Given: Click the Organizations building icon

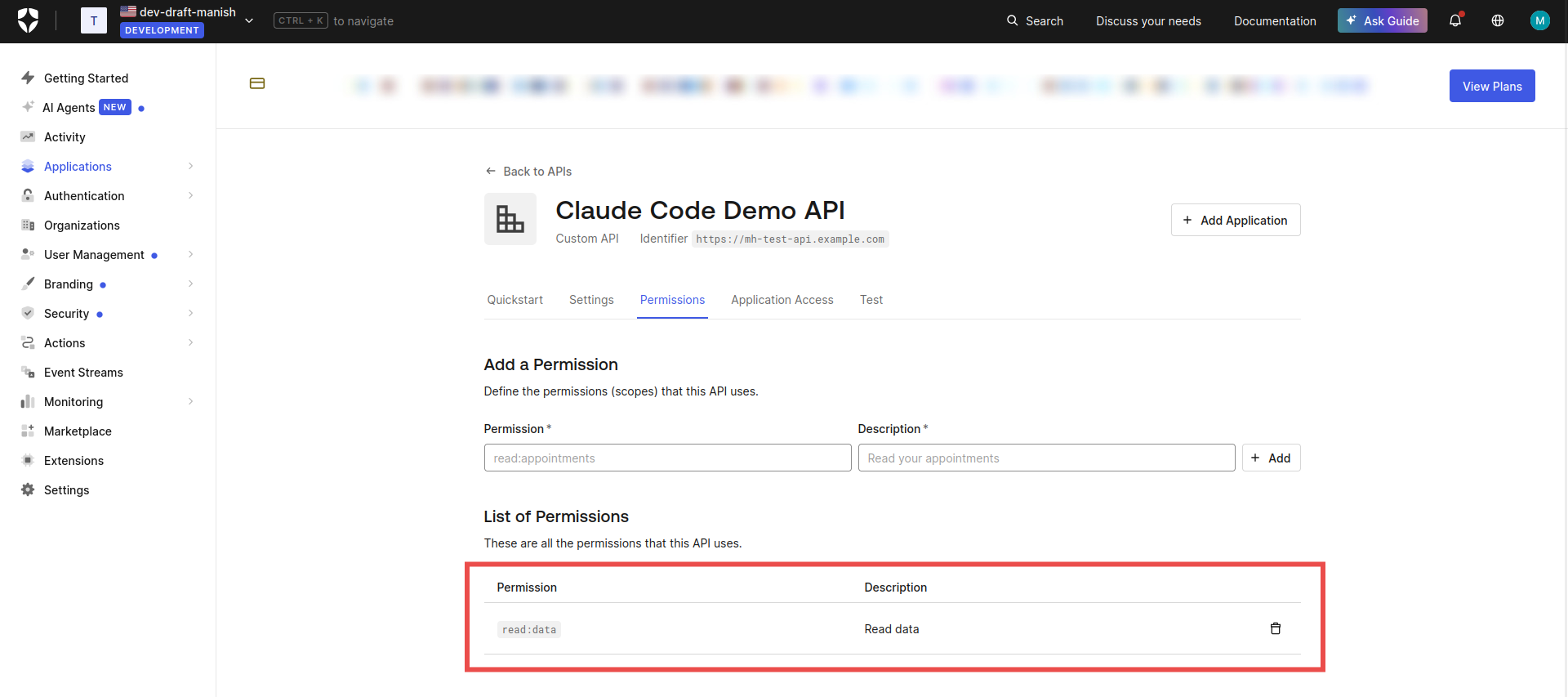Looking at the screenshot, I should 28,225.
